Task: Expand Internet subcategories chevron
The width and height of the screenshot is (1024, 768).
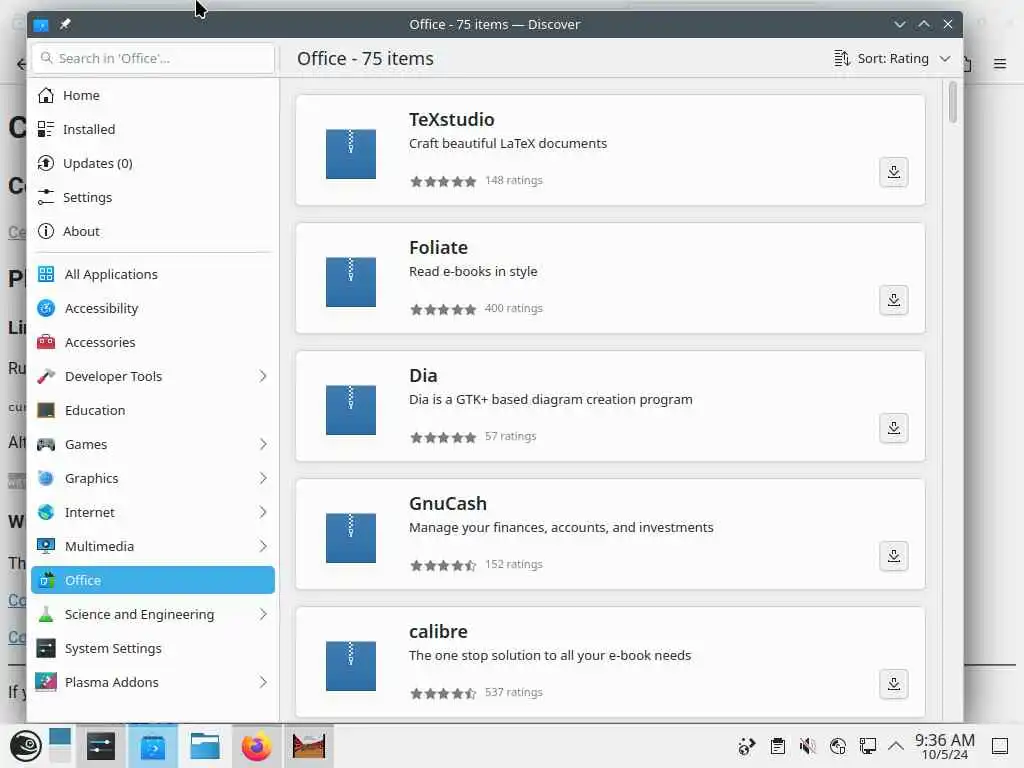Action: 263,512
